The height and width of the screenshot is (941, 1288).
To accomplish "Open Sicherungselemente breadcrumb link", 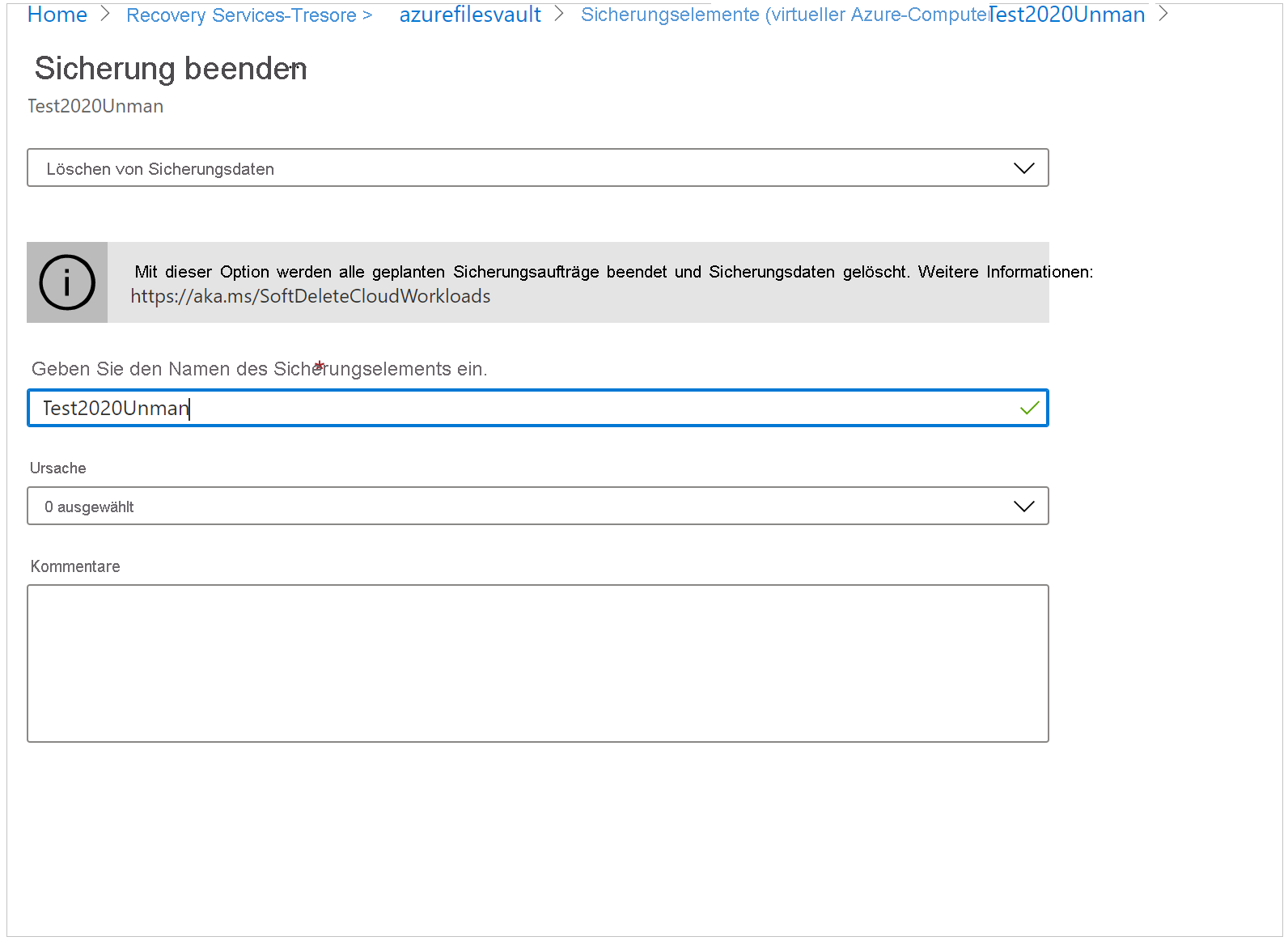I will (x=785, y=15).
